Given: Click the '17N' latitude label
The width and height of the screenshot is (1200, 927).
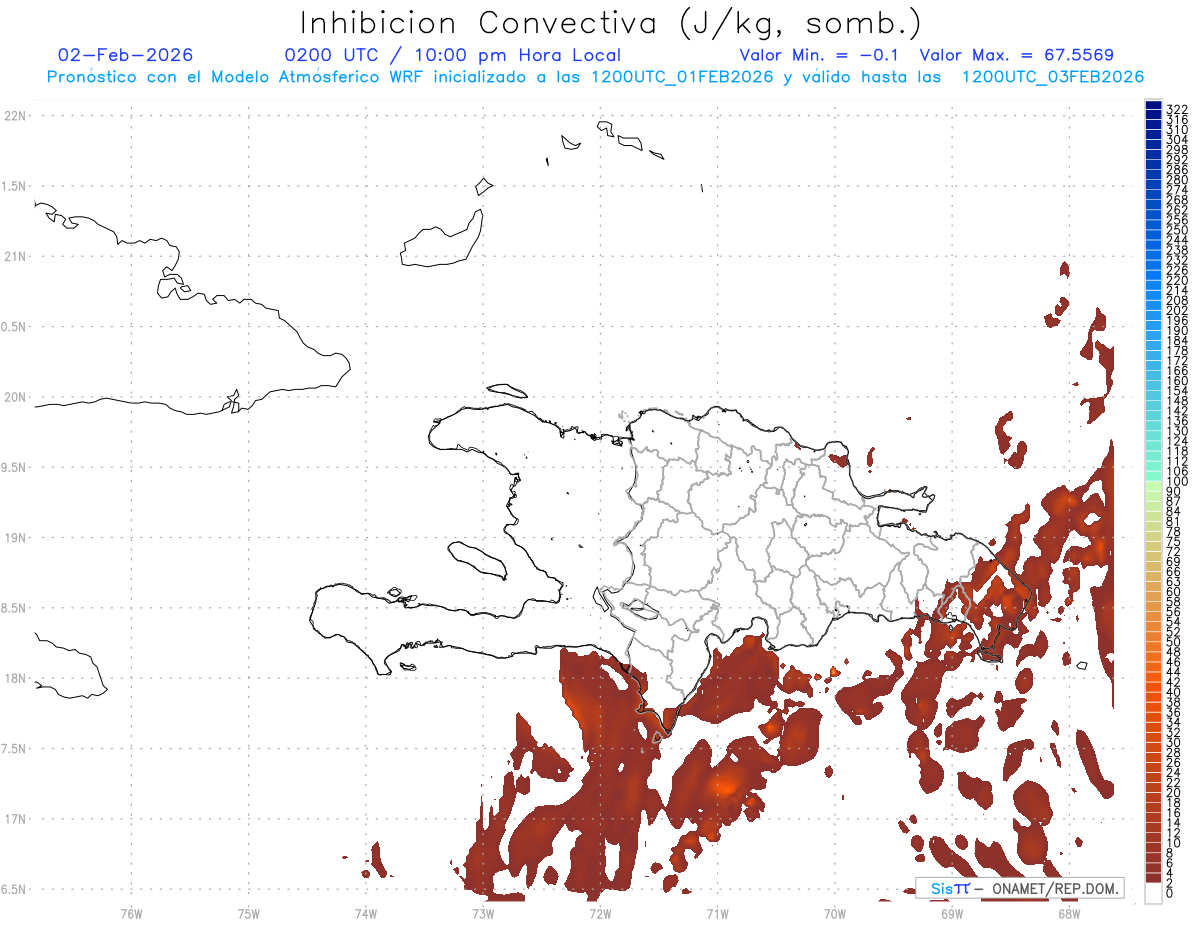Looking at the screenshot, I should [x=15, y=819].
